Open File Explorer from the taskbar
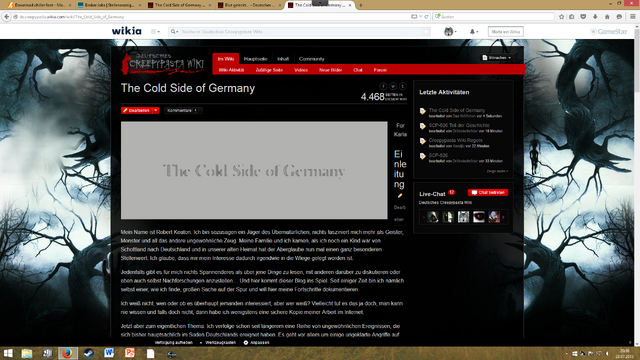 (27, 353)
